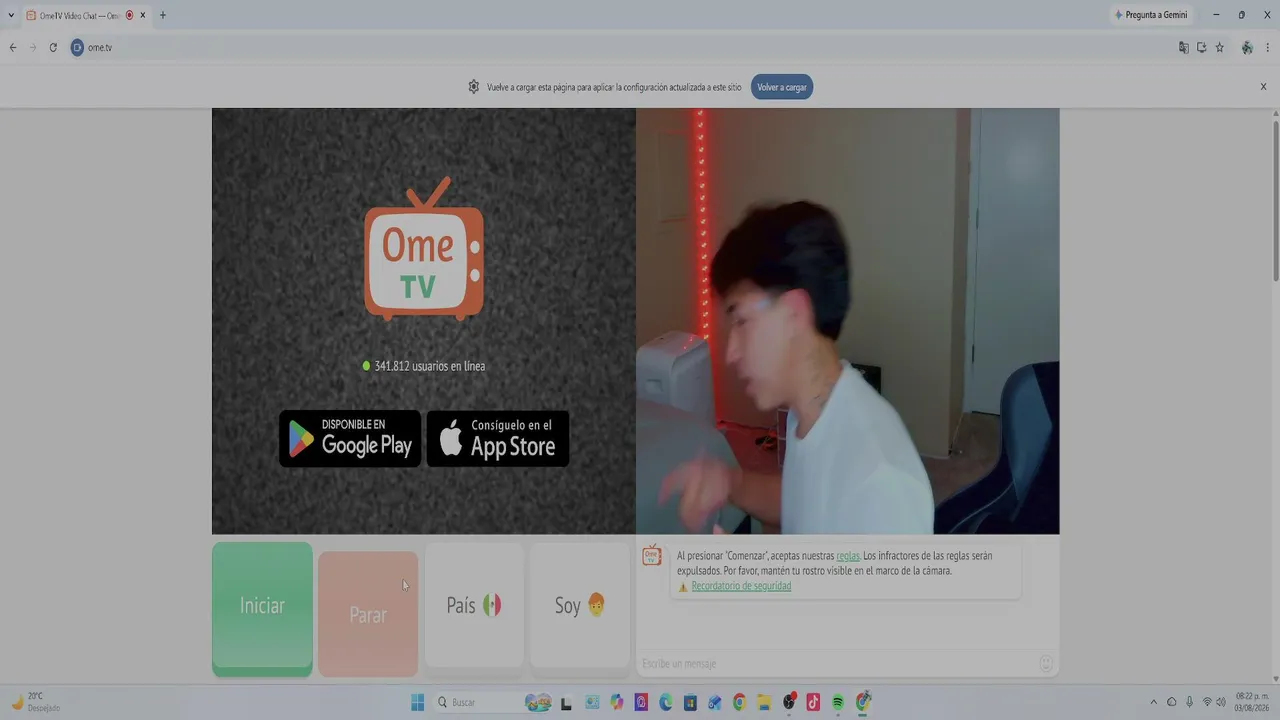
Task: Open the tab search dropdown
Action: (x=11, y=15)
